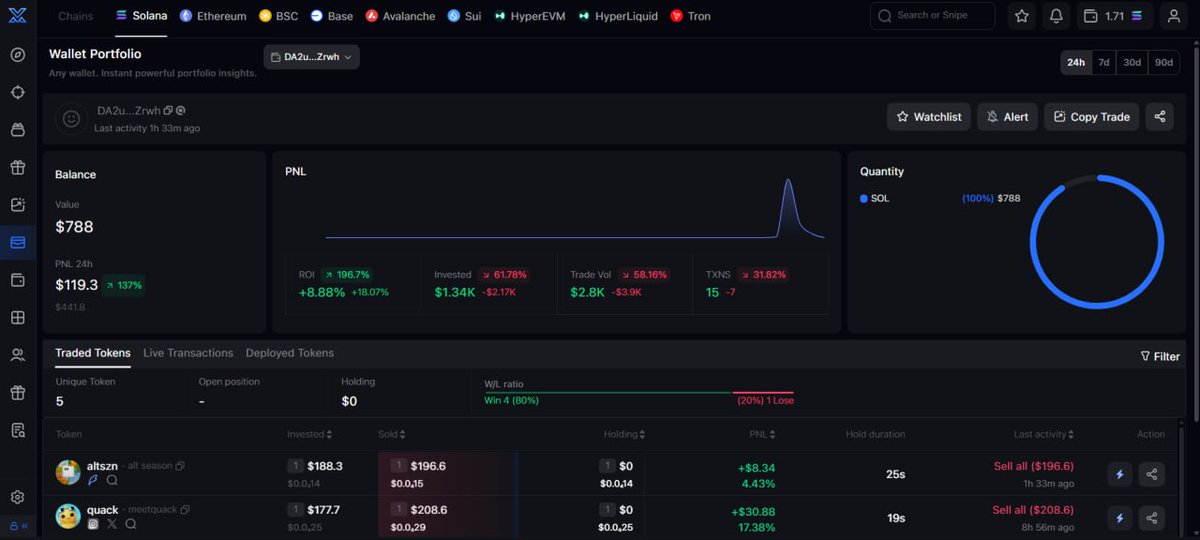The height and width of the screenshot is (540, 1200).
Task: Click the blue SOL legend dot
Action: (864, 199)
